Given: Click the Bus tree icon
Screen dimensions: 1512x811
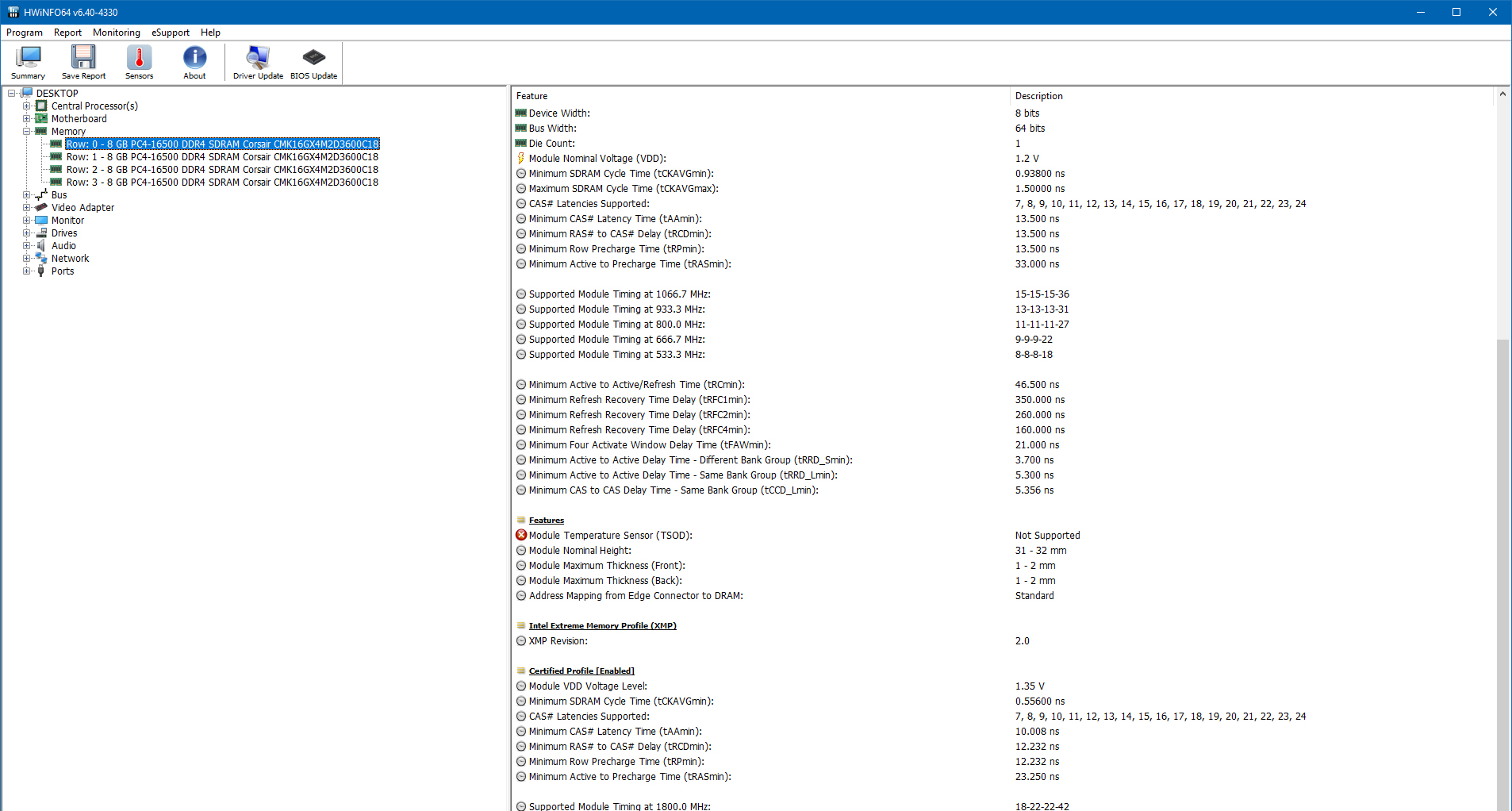Looking at the screenshot, I should click(41, 194).
